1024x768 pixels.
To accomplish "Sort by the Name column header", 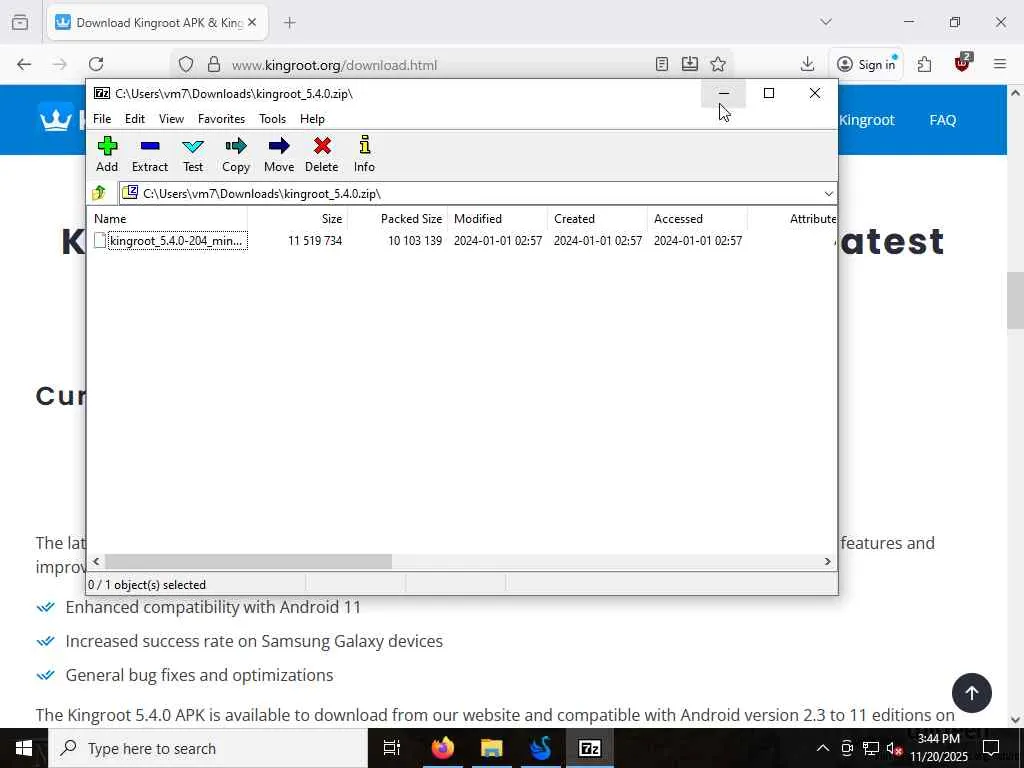I will tap(167, 219).
